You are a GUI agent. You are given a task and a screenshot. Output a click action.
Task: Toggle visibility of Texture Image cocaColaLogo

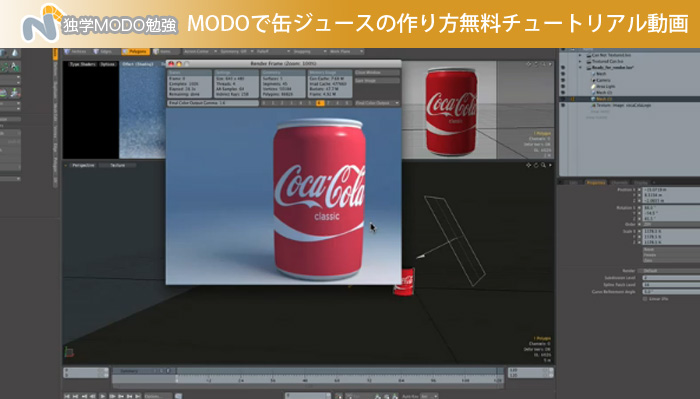click(x=563, y=105)
